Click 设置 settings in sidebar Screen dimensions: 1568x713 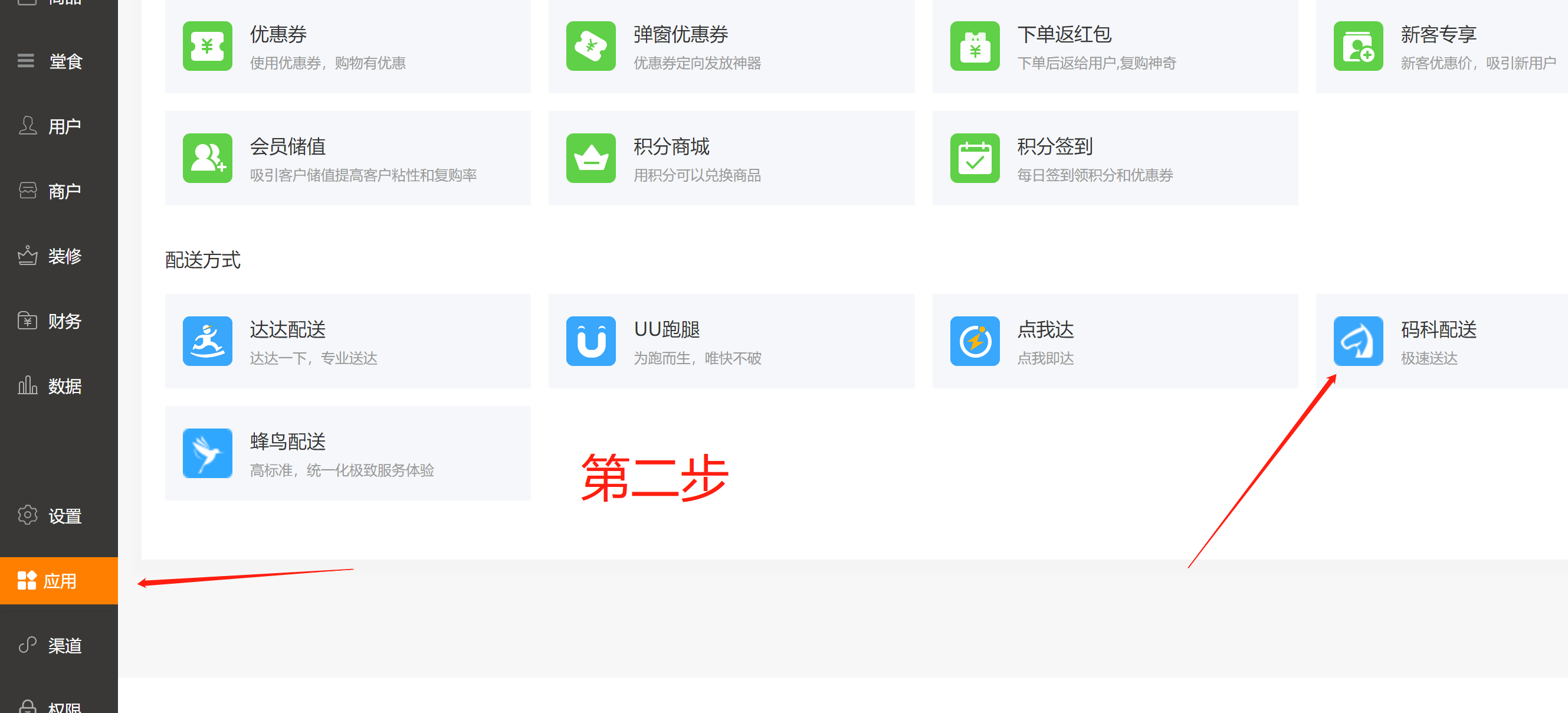pyautogui.click(x=58, y=516)
